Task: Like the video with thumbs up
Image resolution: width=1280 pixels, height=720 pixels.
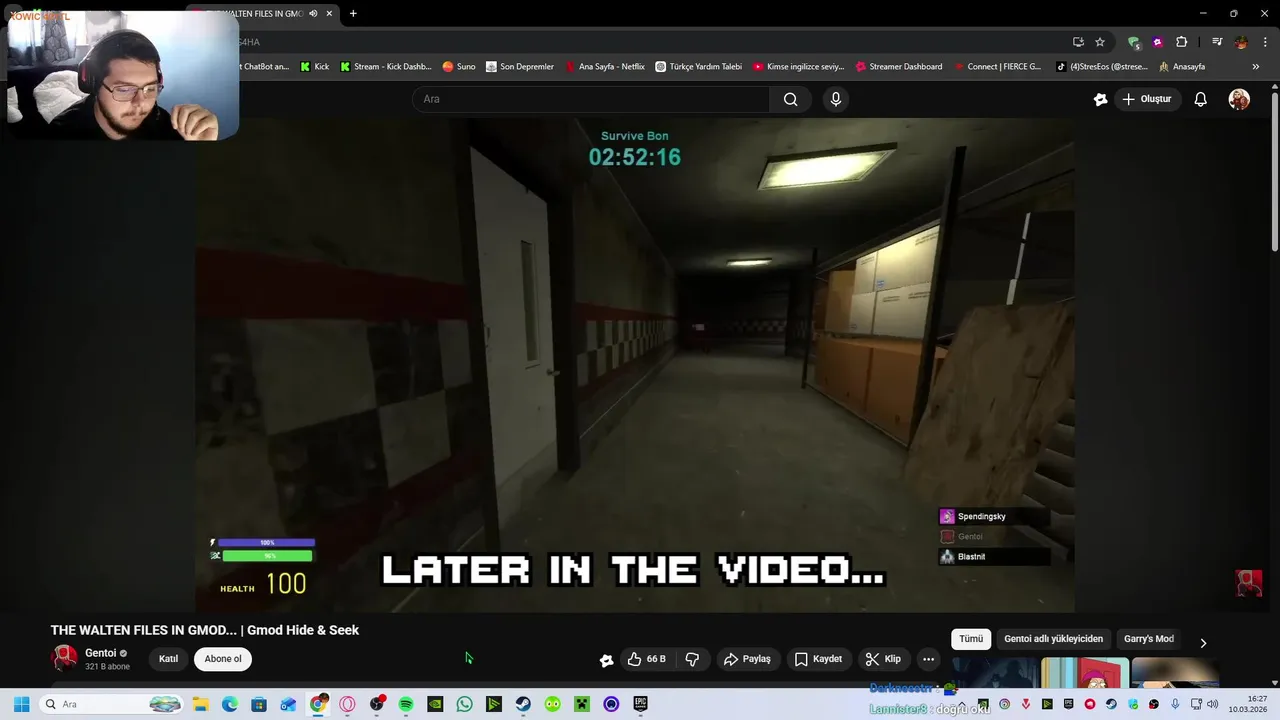Action: click(x=646, y=659)
